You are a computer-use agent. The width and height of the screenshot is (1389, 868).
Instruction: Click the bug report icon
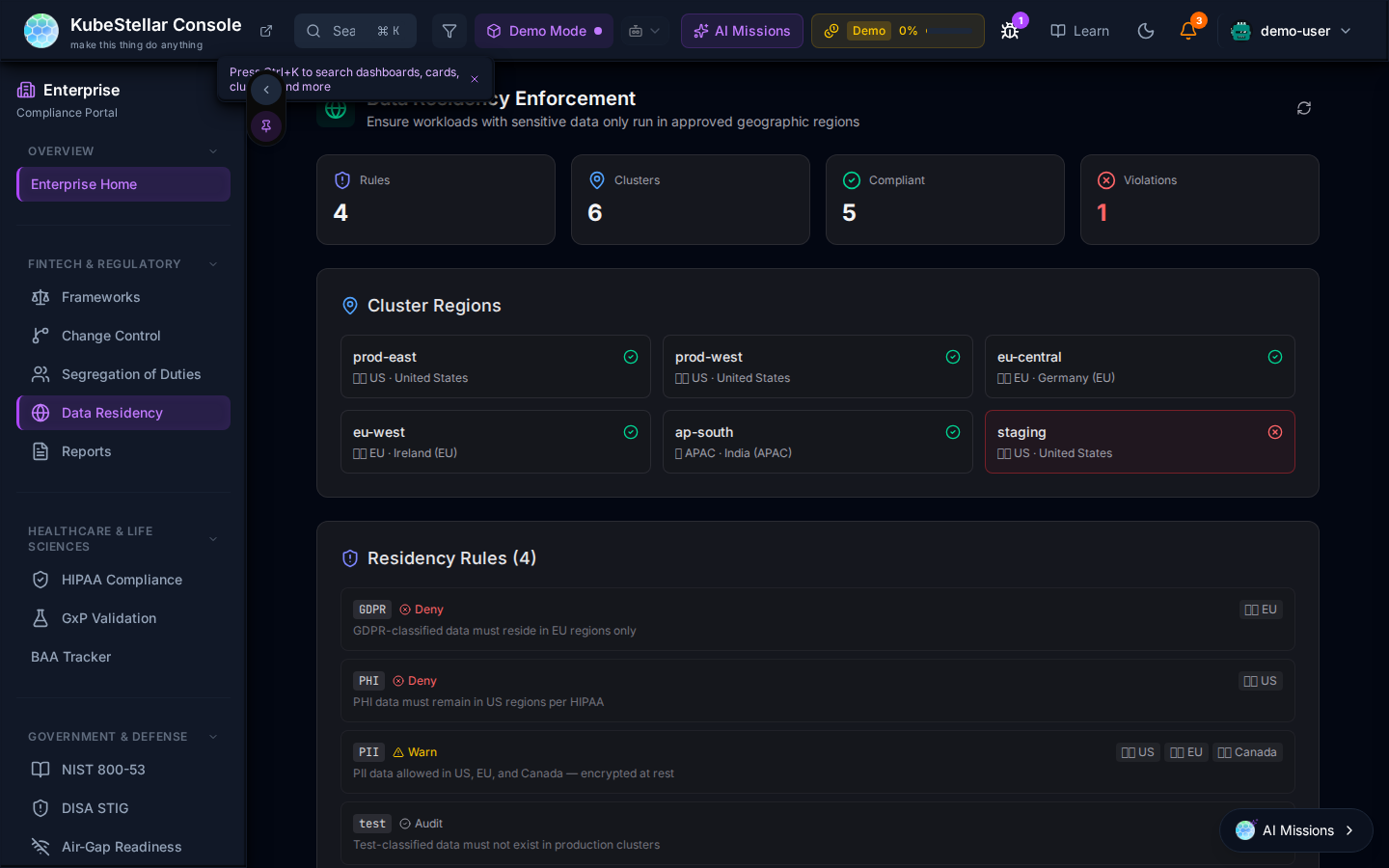tap(1010, 31)
